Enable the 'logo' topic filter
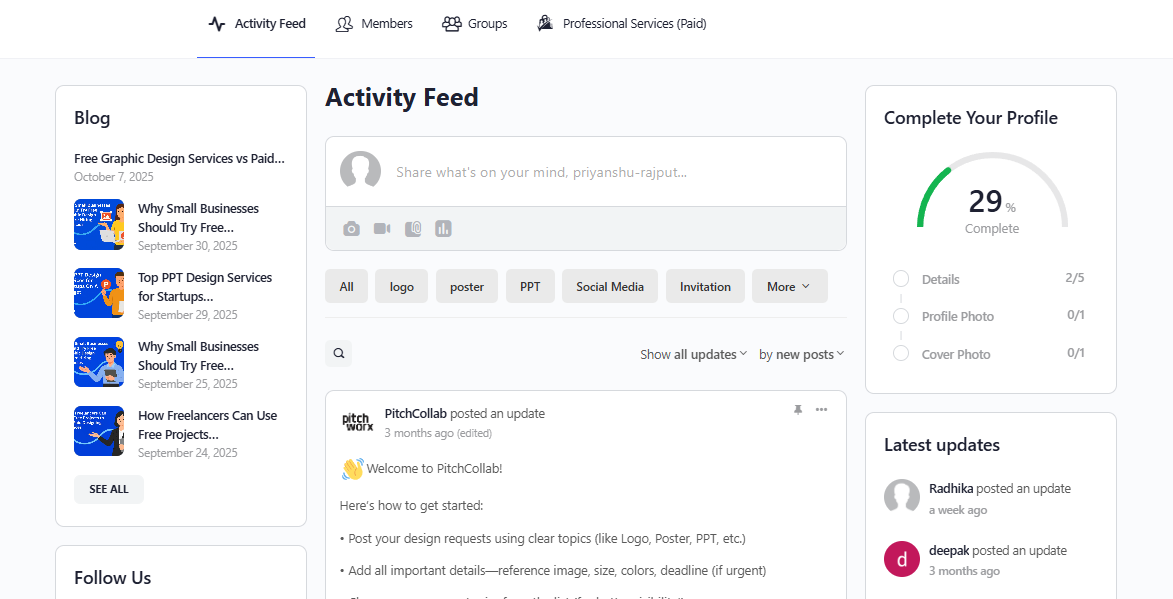1173x599 pixels. click(401, 286)
